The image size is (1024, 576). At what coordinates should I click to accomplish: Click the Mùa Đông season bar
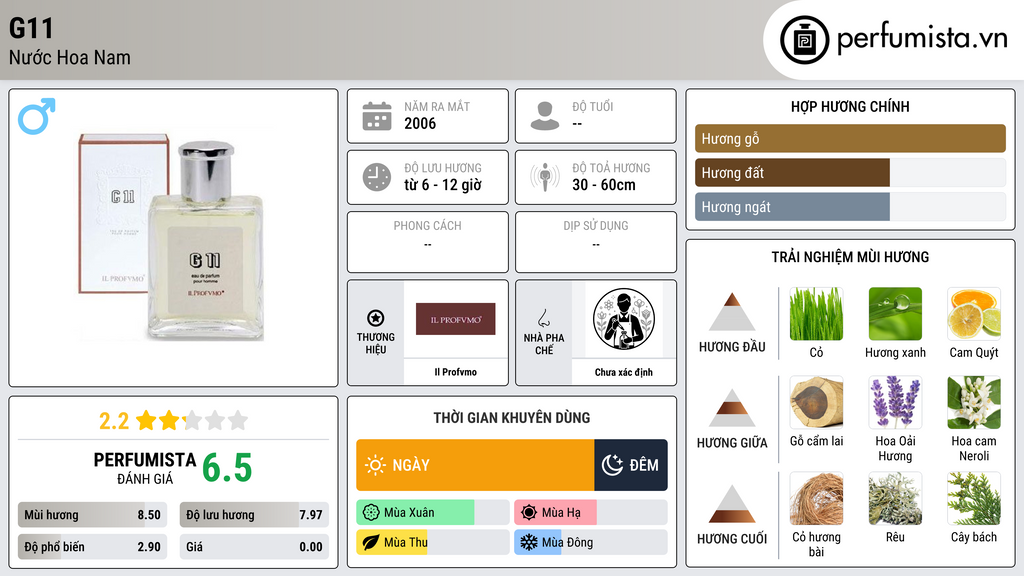pos(590,542)
